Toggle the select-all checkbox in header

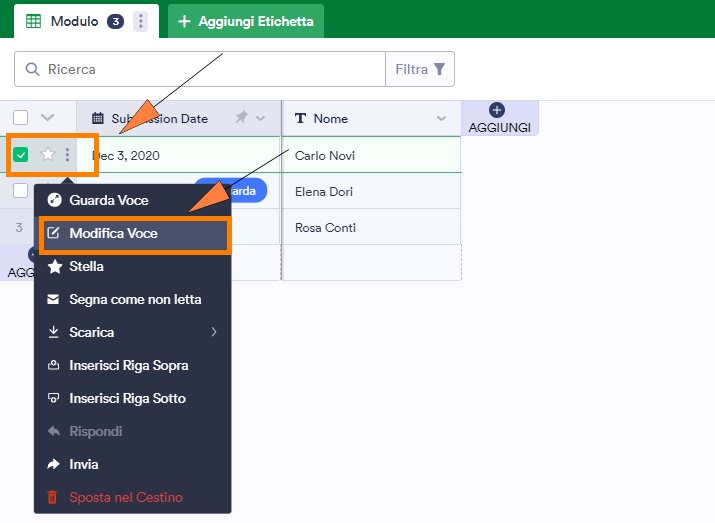point(21,118)
